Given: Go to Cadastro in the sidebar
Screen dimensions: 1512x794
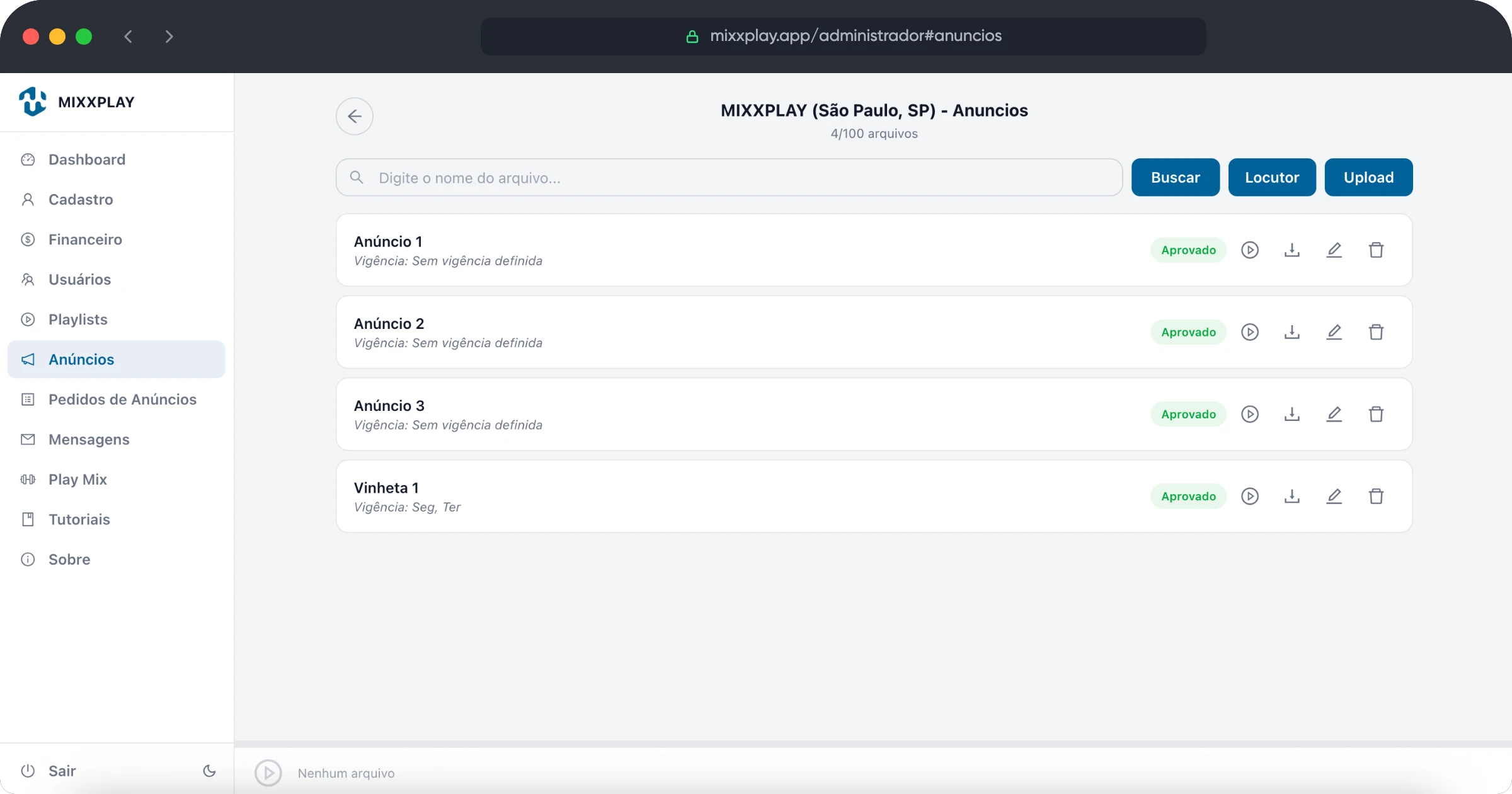Looking at the screenshot, I should coord(117,200).
